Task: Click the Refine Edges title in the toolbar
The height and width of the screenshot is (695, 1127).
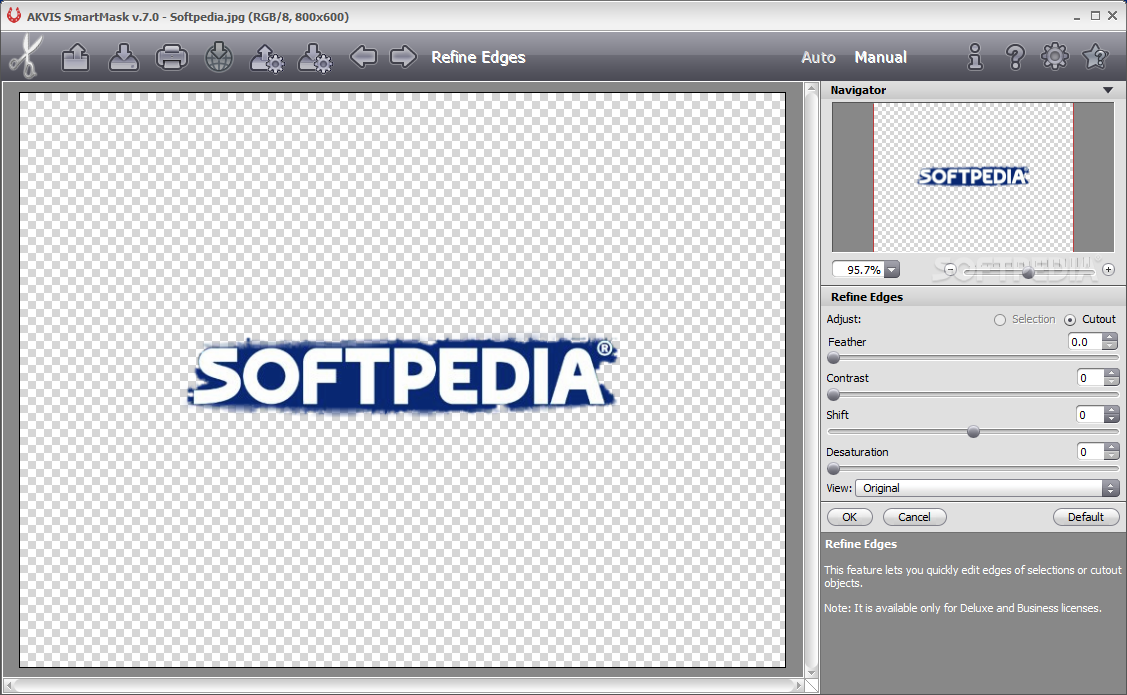Action: [x=478, y=57]
